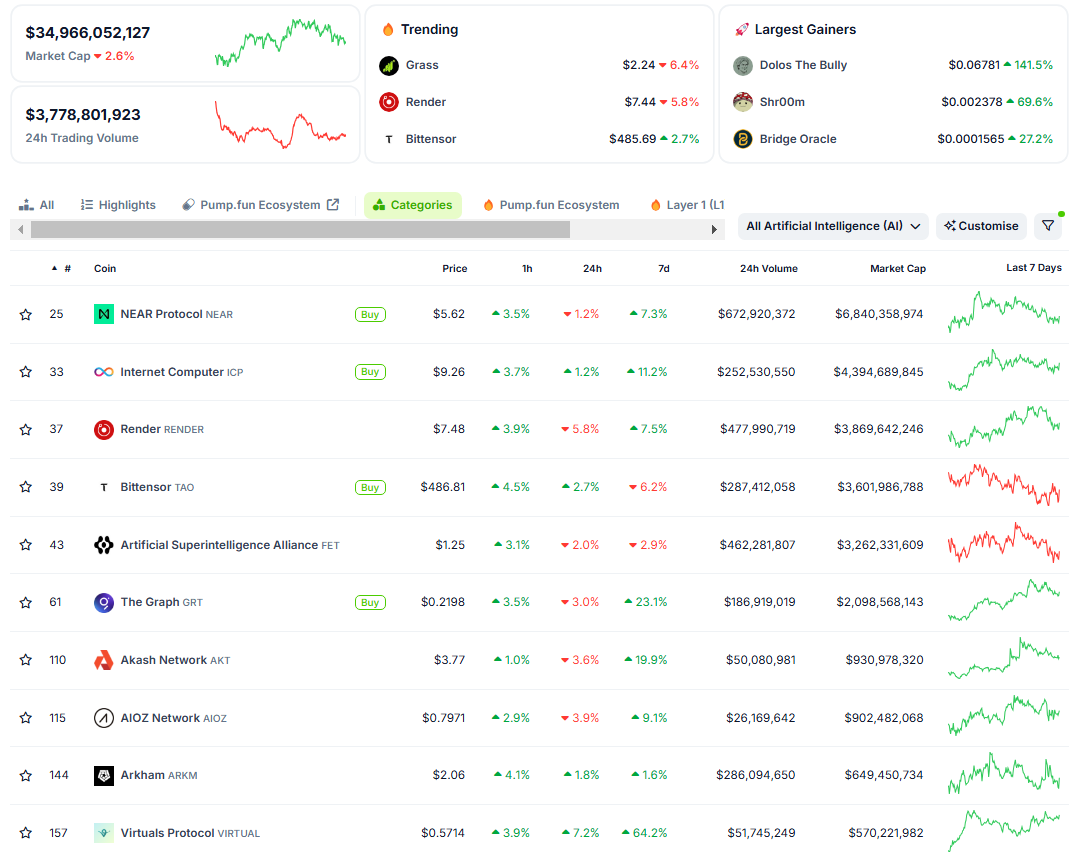Toggle favorite star for The Graph

[26, 602]
